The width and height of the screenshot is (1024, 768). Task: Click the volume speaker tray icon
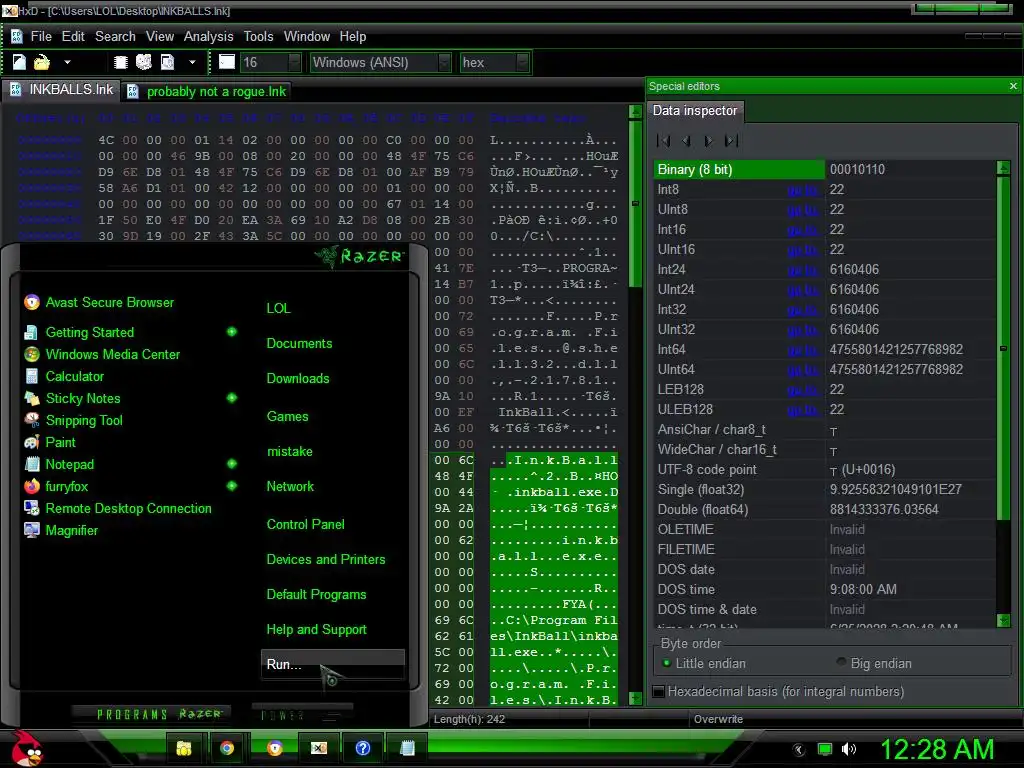(x=849, y=749)
